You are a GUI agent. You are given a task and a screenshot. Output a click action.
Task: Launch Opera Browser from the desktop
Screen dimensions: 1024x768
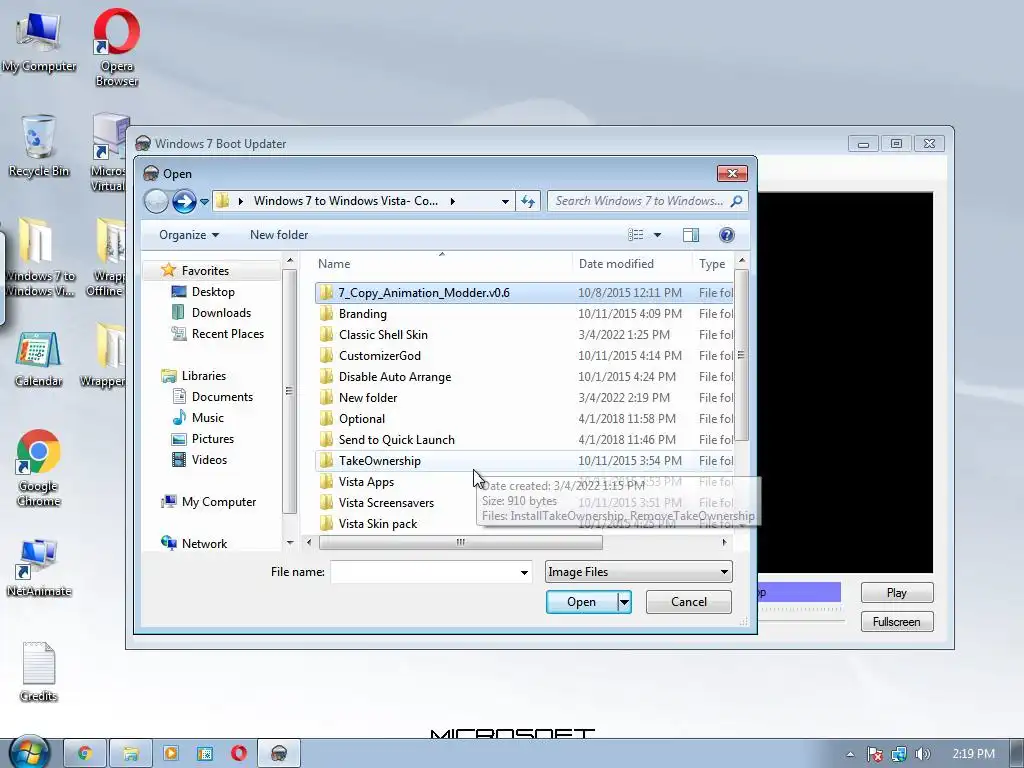pos(116,47)
